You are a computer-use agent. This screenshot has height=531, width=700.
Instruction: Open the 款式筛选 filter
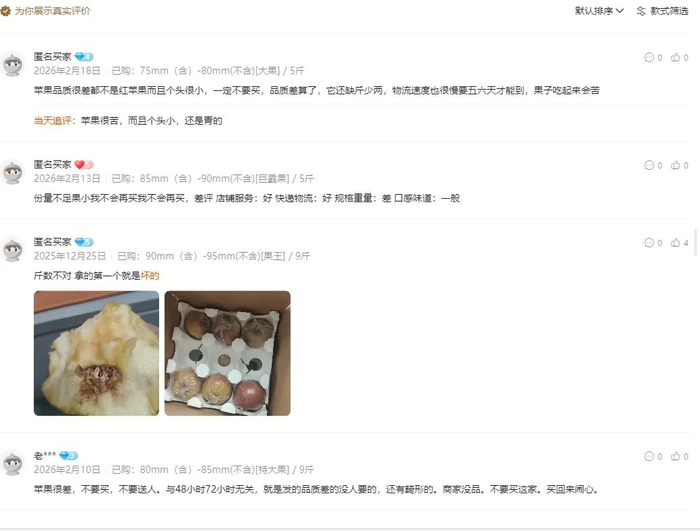[662, 11]
